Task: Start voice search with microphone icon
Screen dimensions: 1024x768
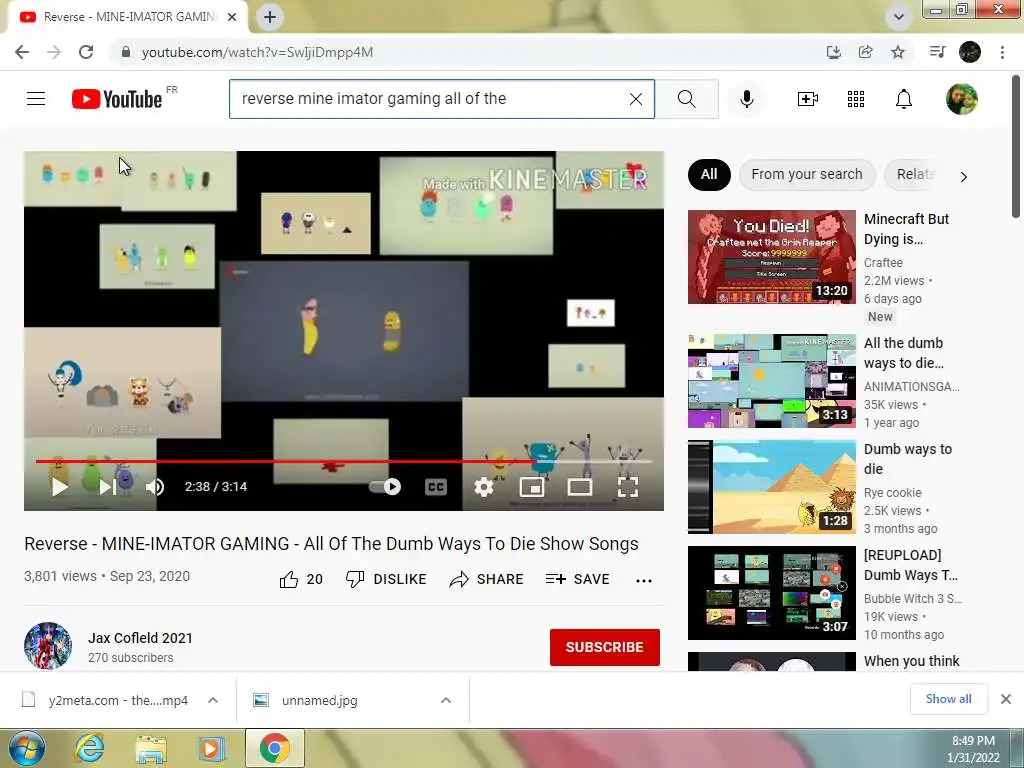Action: (x=746, y=99)
